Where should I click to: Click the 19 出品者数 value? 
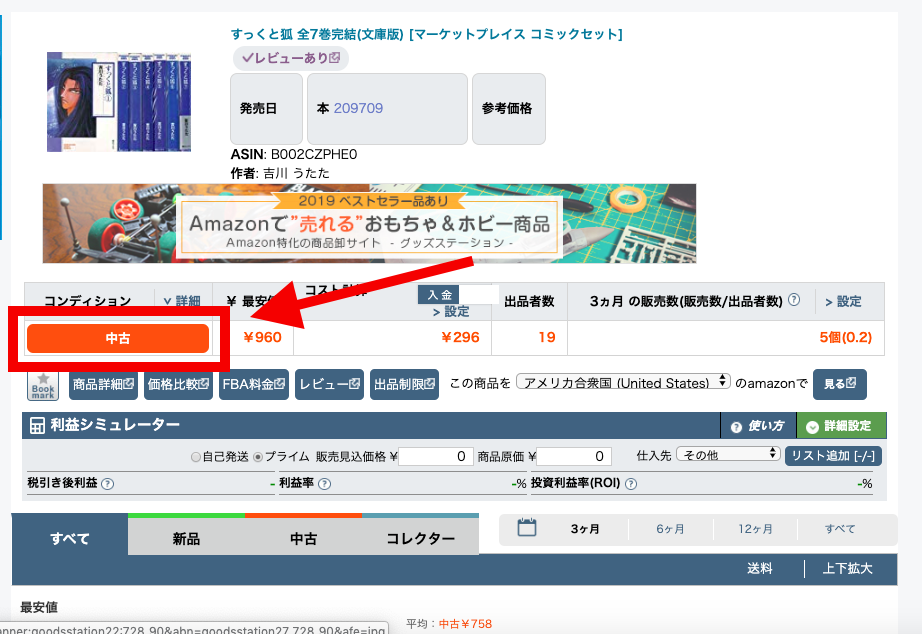[547, 338]
